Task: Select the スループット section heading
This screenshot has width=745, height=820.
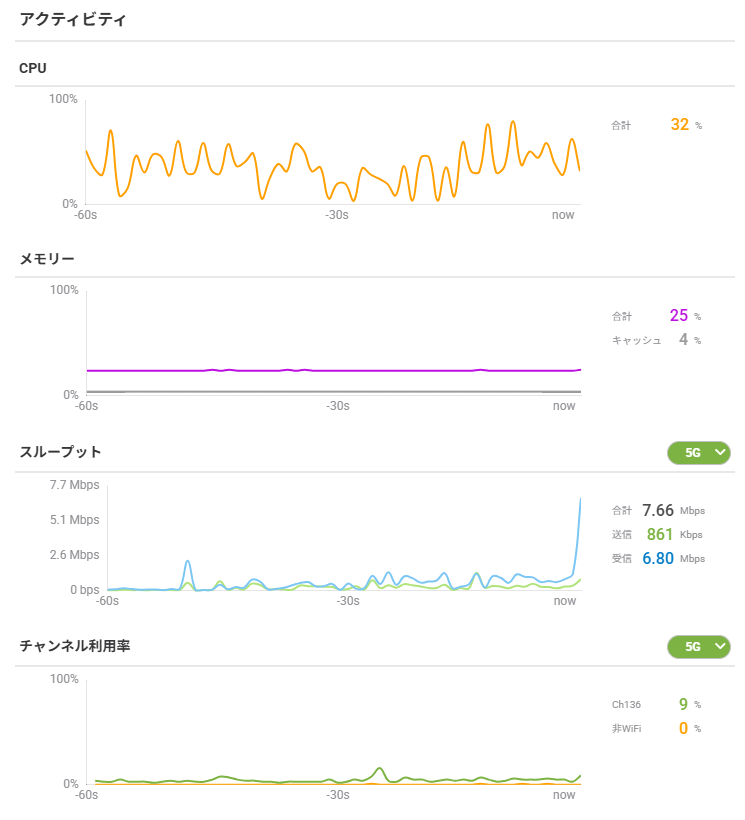Action: point(61,452)
